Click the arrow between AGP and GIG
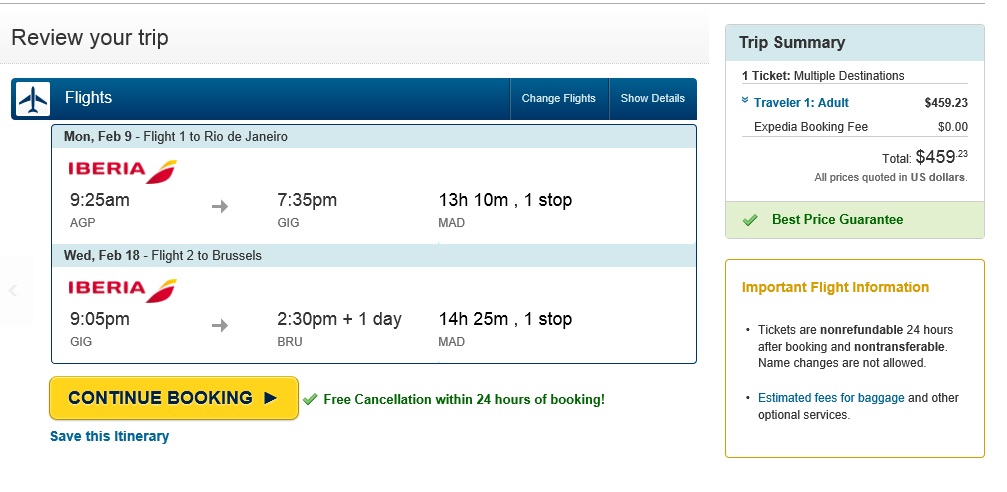Viewport: 1007px width, 492px height. point(220,206)
